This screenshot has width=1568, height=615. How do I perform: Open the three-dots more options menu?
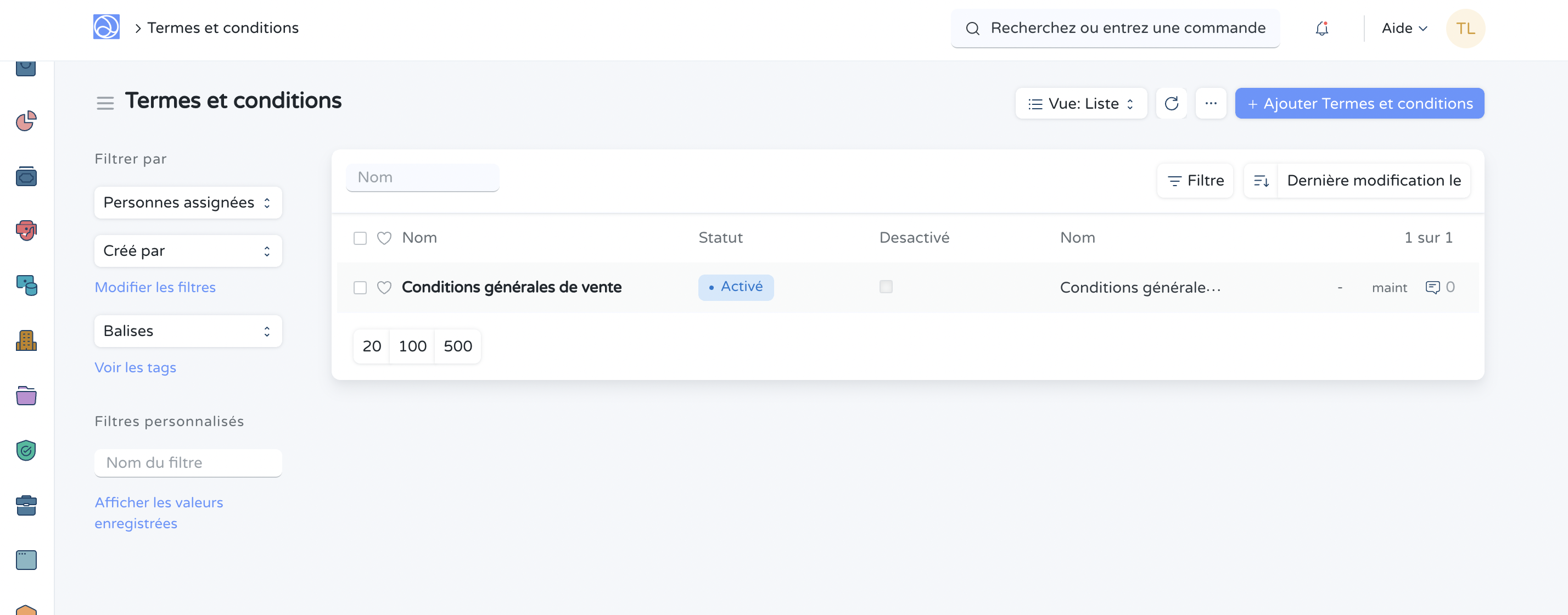[x=1210, y=104]
